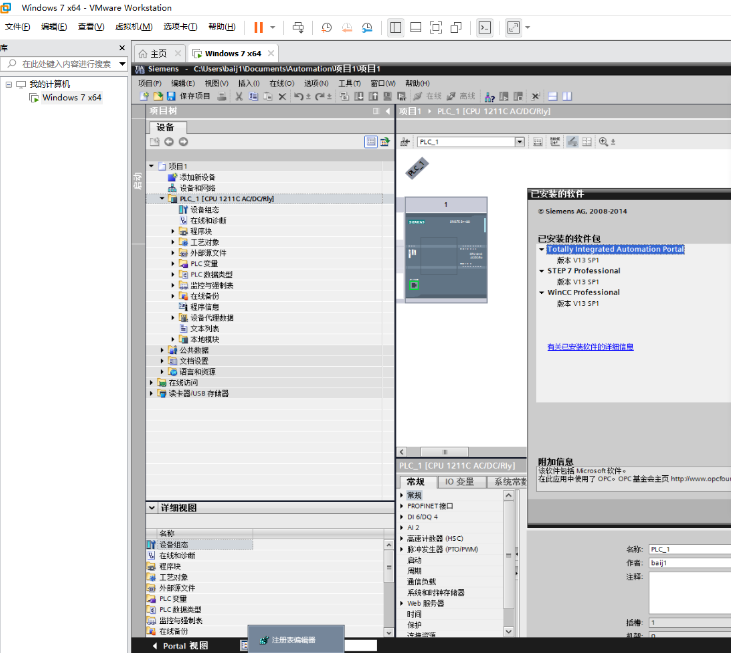Image resolution: width=731 pixels, height=653 pixels.
Task: Click the VMware revert snapshot icon
Action: pyautogui.click(x=347, y=27)
